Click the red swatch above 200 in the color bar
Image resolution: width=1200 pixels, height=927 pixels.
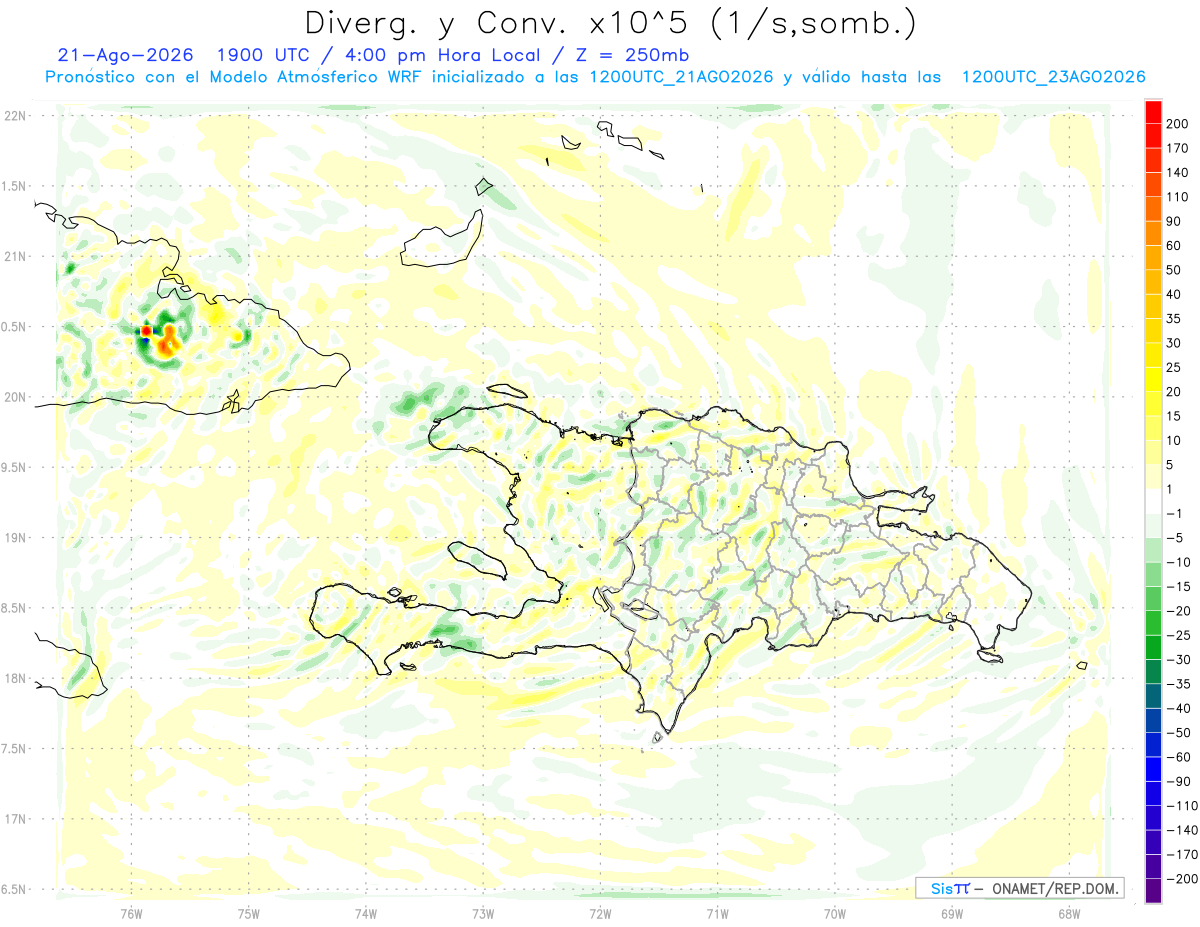pyautogui.click(x=1154, y=112)
